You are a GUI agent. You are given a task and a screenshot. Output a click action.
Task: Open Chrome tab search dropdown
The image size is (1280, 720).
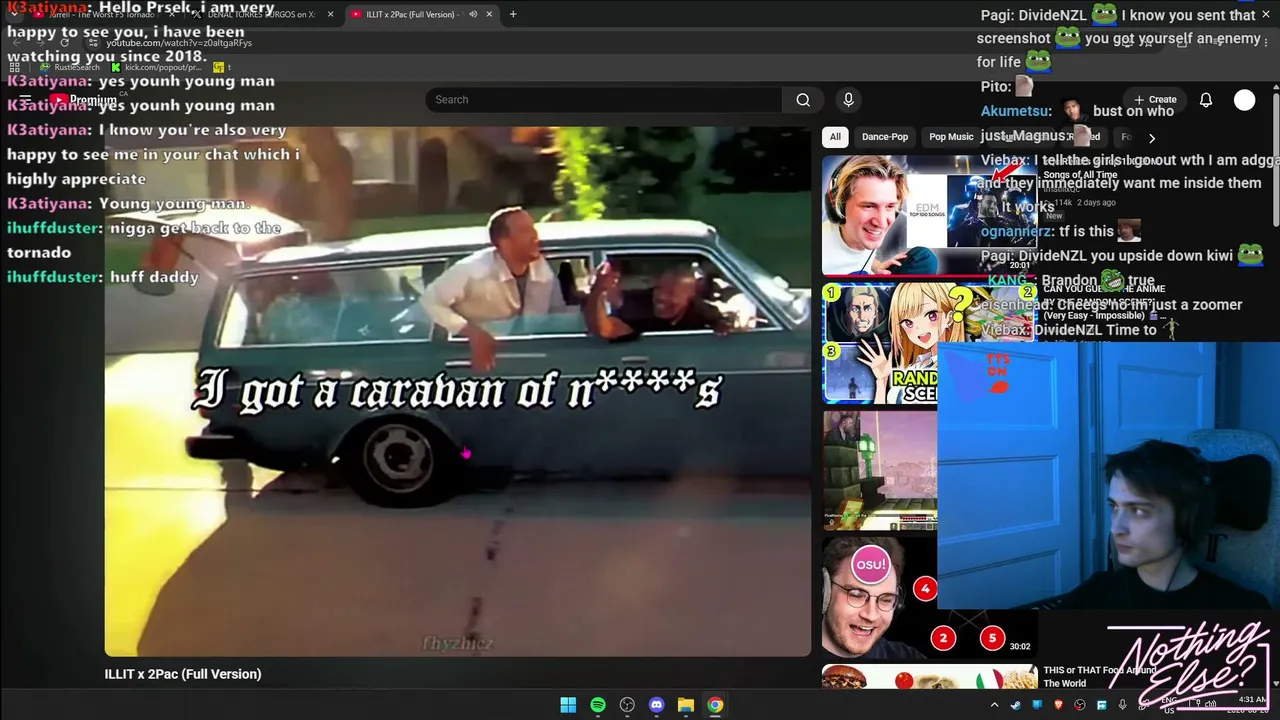[14, 14]
